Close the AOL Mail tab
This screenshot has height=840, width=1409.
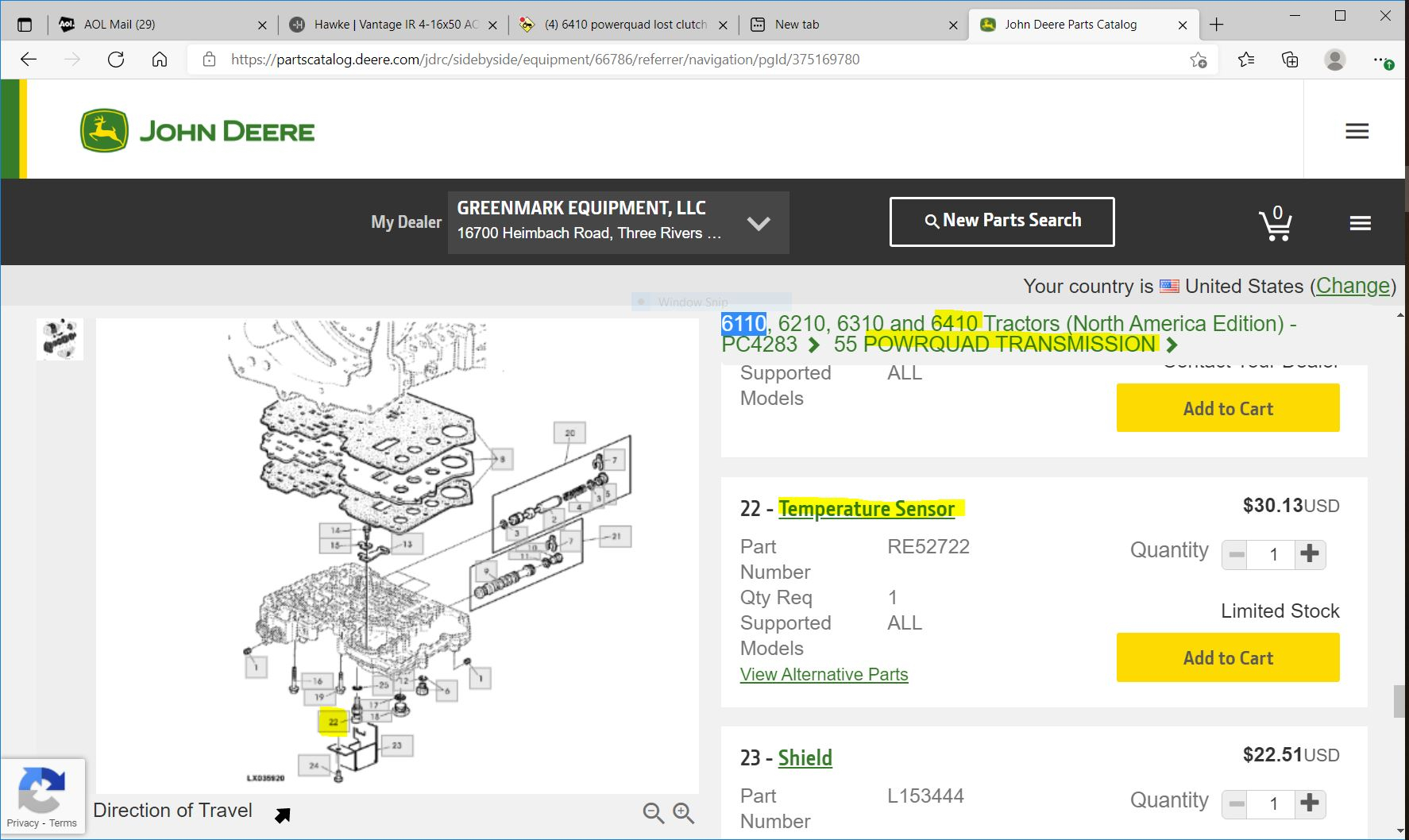tap(263, 25)
